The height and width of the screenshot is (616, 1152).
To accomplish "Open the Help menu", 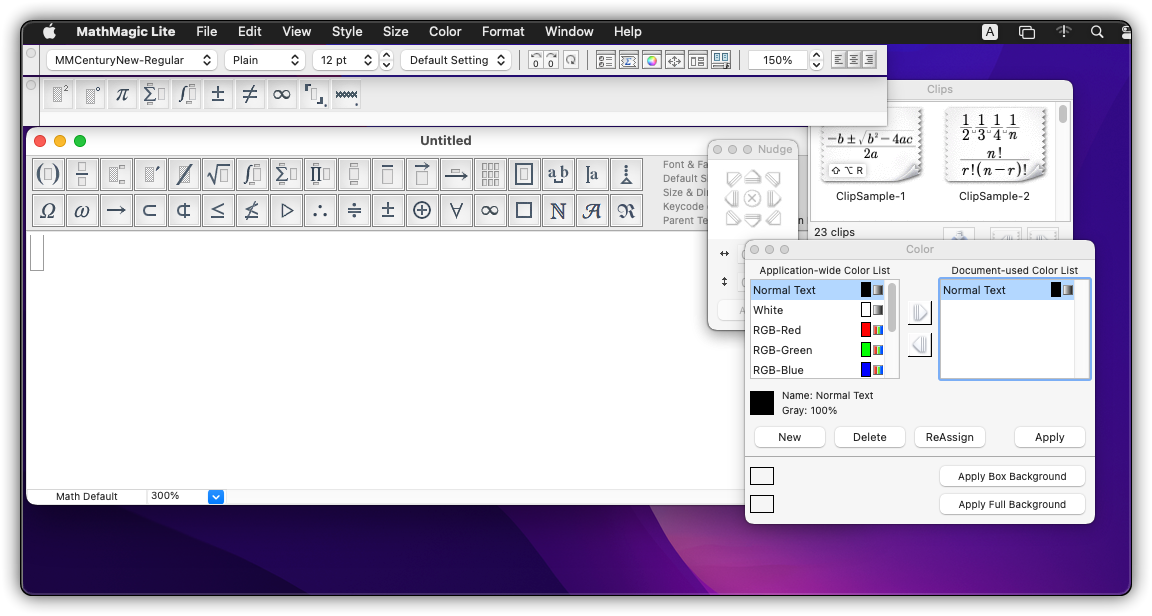I will tap(627, 32).
